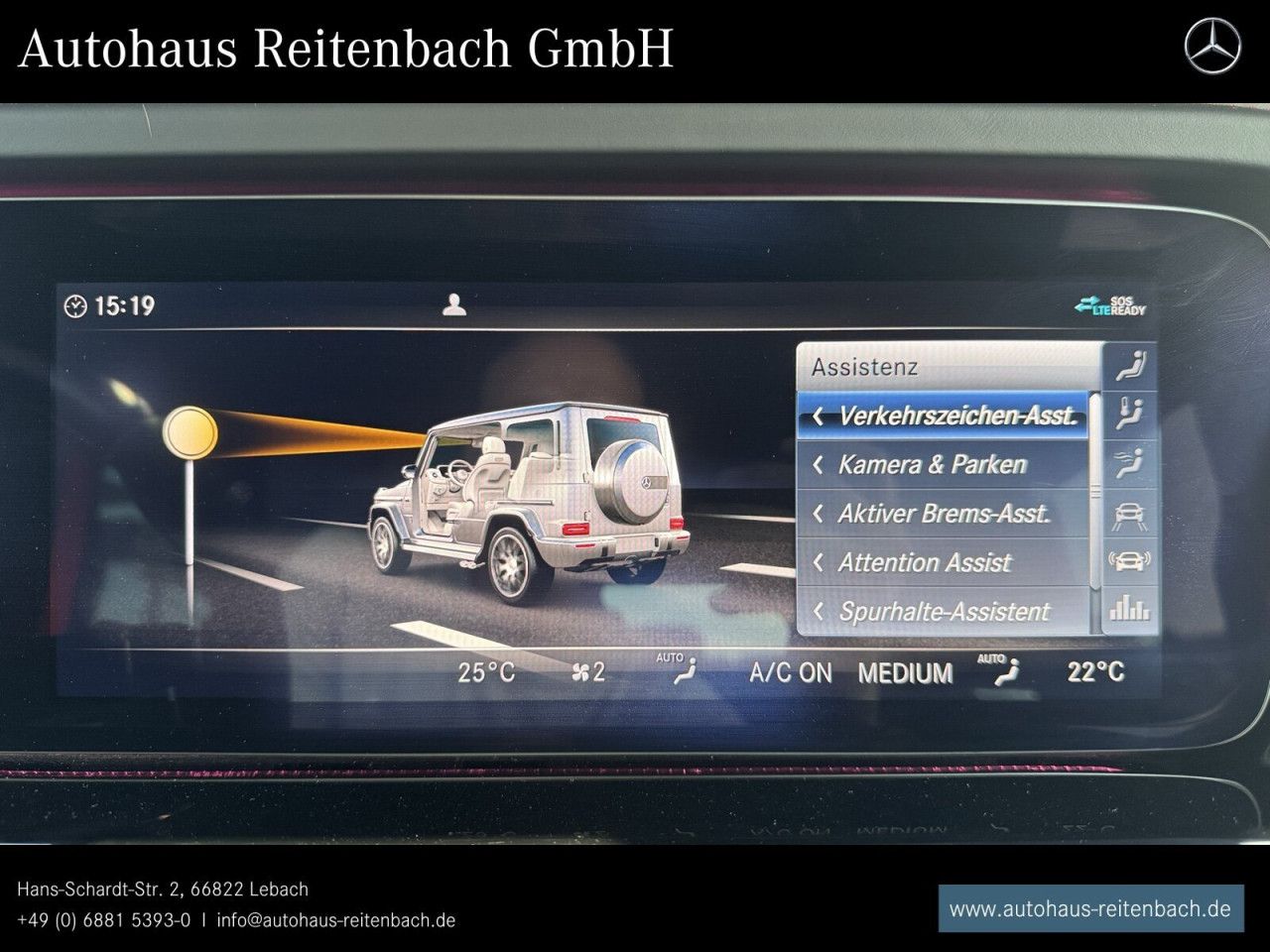Click the chevron next to Attention Assist

pos(819,562)
